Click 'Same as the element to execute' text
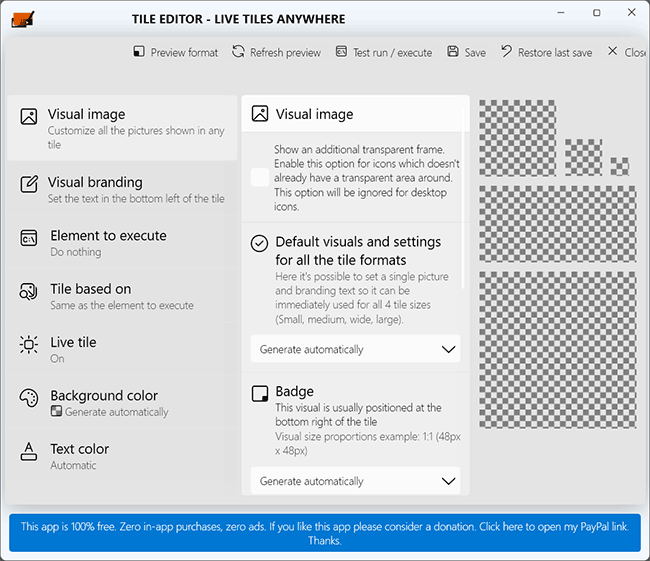 click(x=122, y=305)
